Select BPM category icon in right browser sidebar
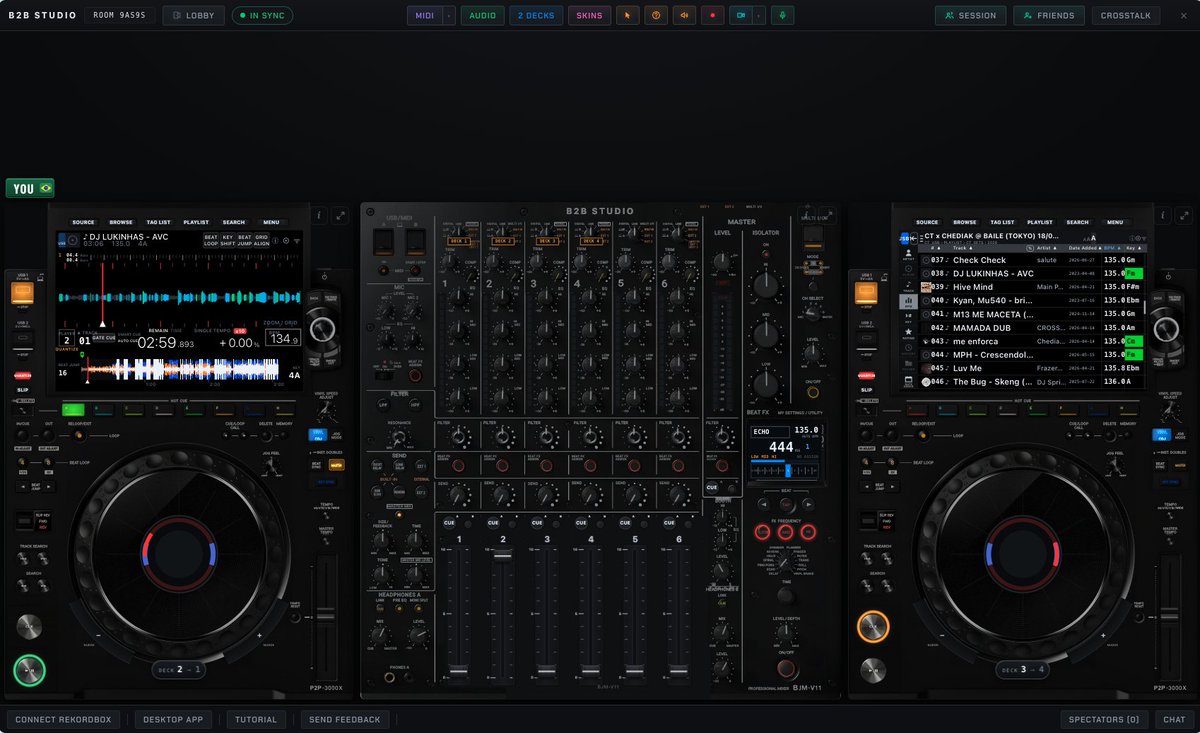 pos(909,301)
